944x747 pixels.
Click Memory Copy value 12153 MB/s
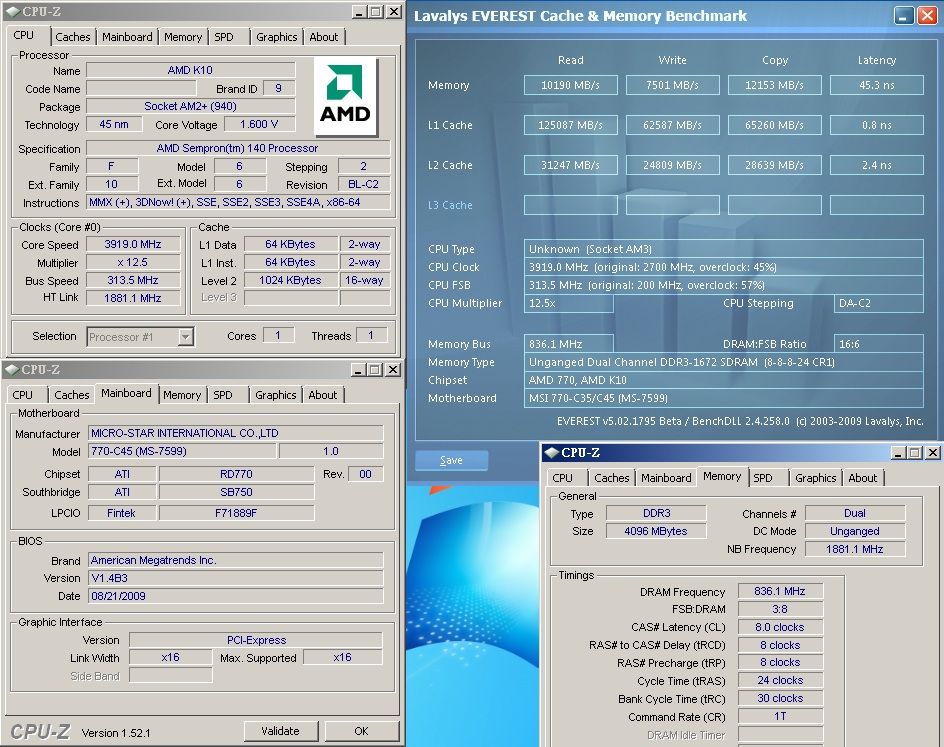pyautogui.click(x=774, y=85)
